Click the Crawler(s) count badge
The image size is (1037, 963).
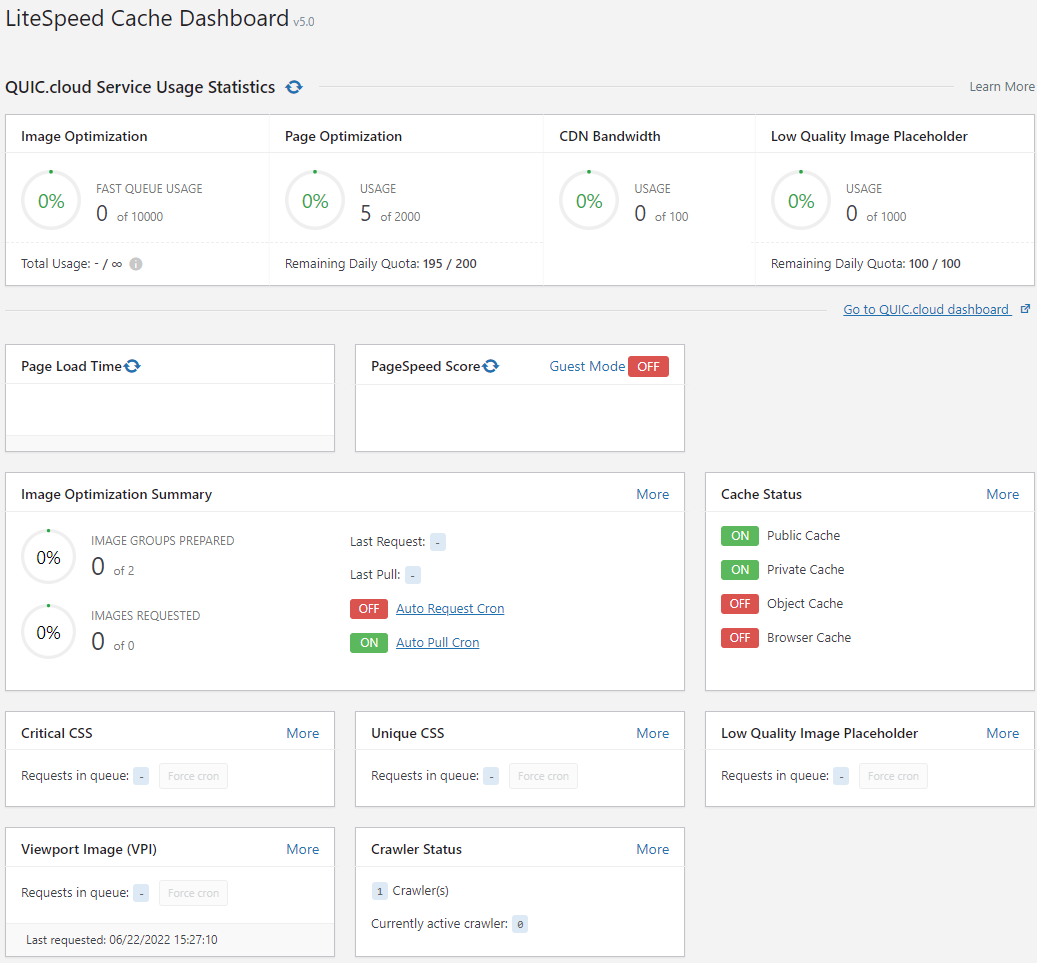pos(380,891)
